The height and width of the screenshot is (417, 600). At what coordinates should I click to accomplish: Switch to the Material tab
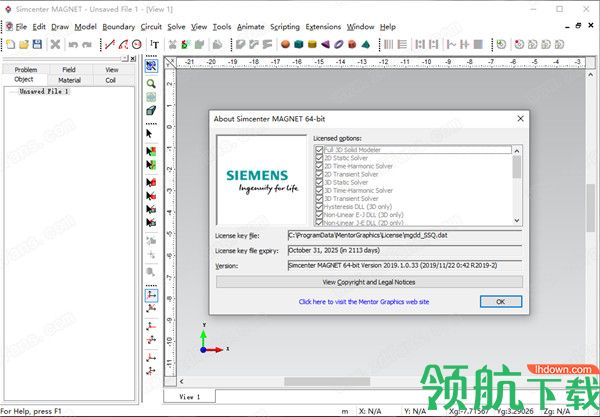click(70, 80)
